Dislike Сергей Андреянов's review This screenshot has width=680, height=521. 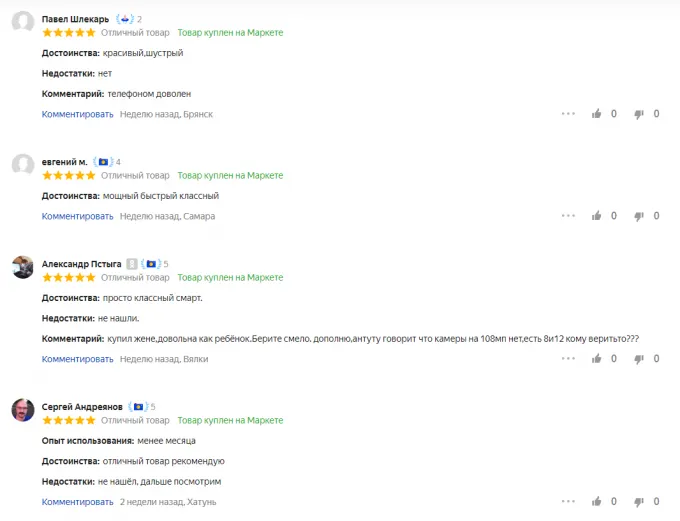click(x=640, y=502)
